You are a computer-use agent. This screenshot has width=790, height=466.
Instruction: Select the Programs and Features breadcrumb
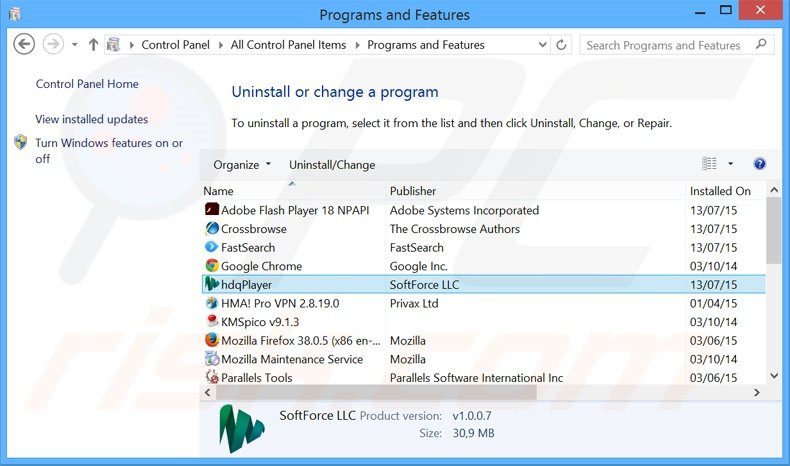point(426,45)
